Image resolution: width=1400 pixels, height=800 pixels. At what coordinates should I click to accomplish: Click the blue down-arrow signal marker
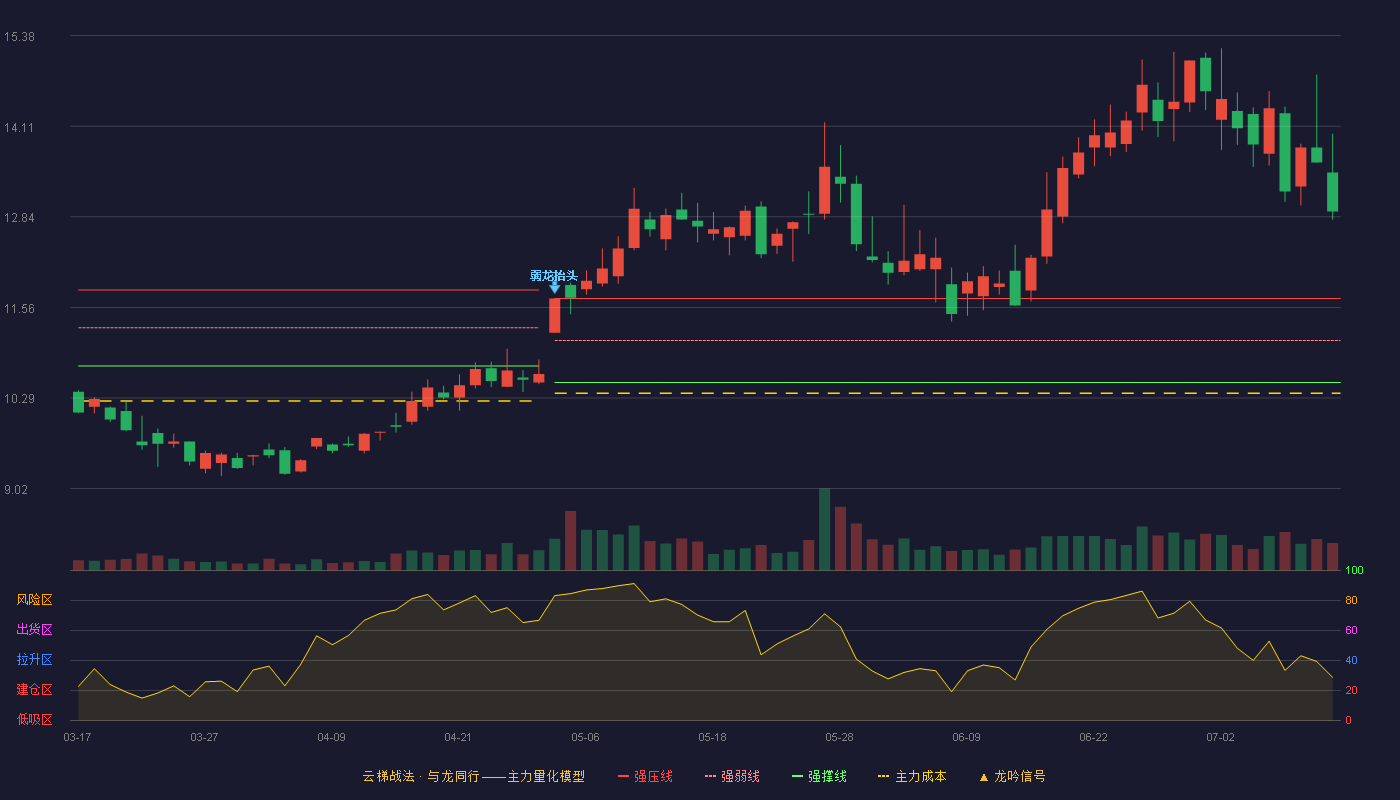[554, 287]
